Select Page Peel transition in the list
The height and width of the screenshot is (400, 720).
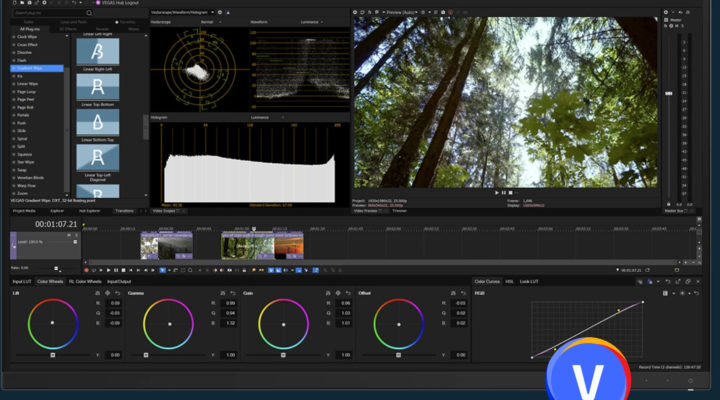(x=25, y=99)
